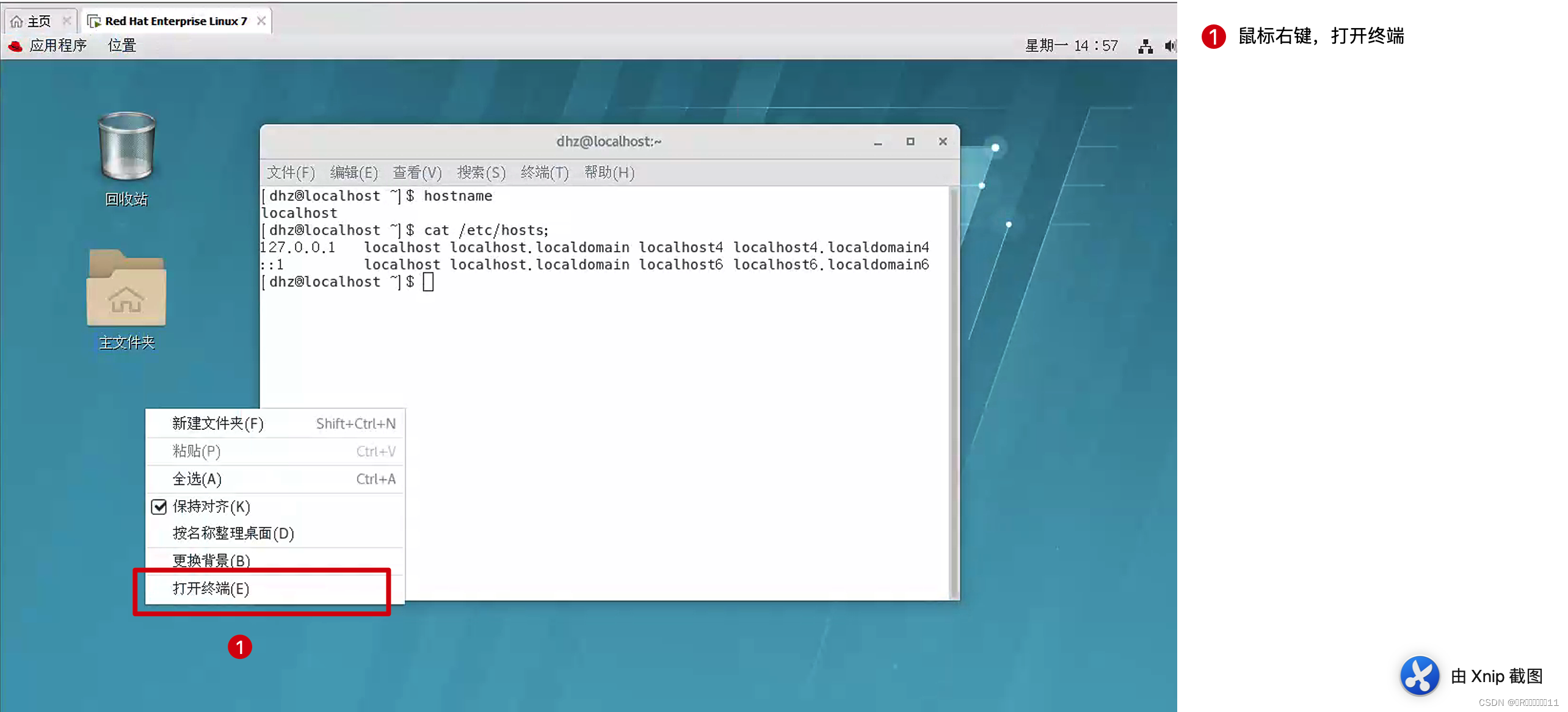Click the network status icon in top bar
The image size is (1568, 712).
[1145, 46]
